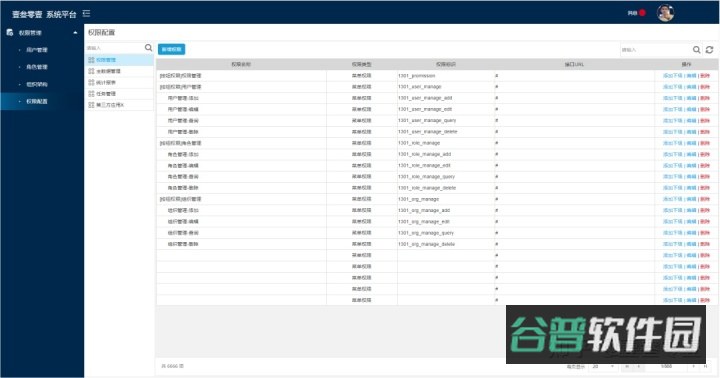Collapse the sidebar with the hamburger icon

(86, 14)
